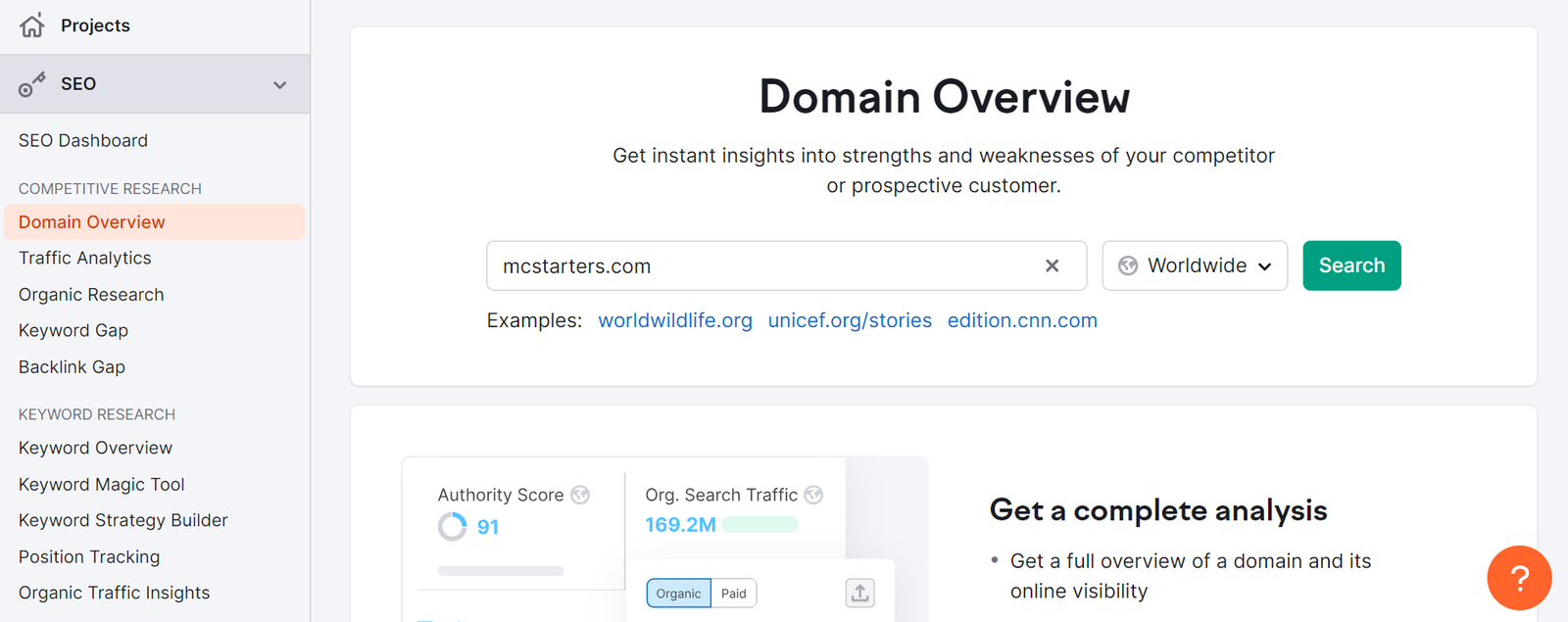Click the domain input field
This screenshot has width=1568, height=622.
pyautogui.click(x=786, y=265)
